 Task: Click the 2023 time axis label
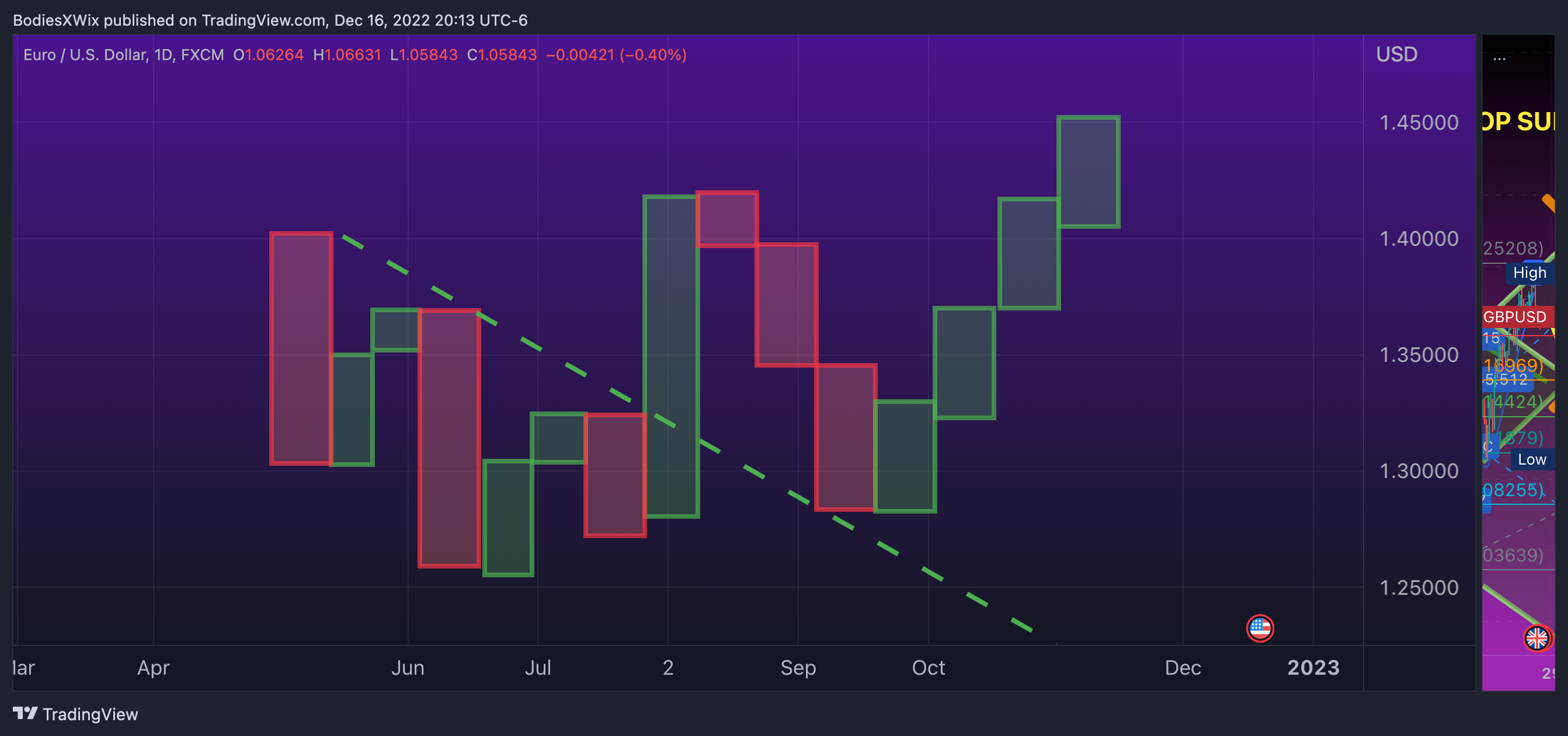[1313, 667]
